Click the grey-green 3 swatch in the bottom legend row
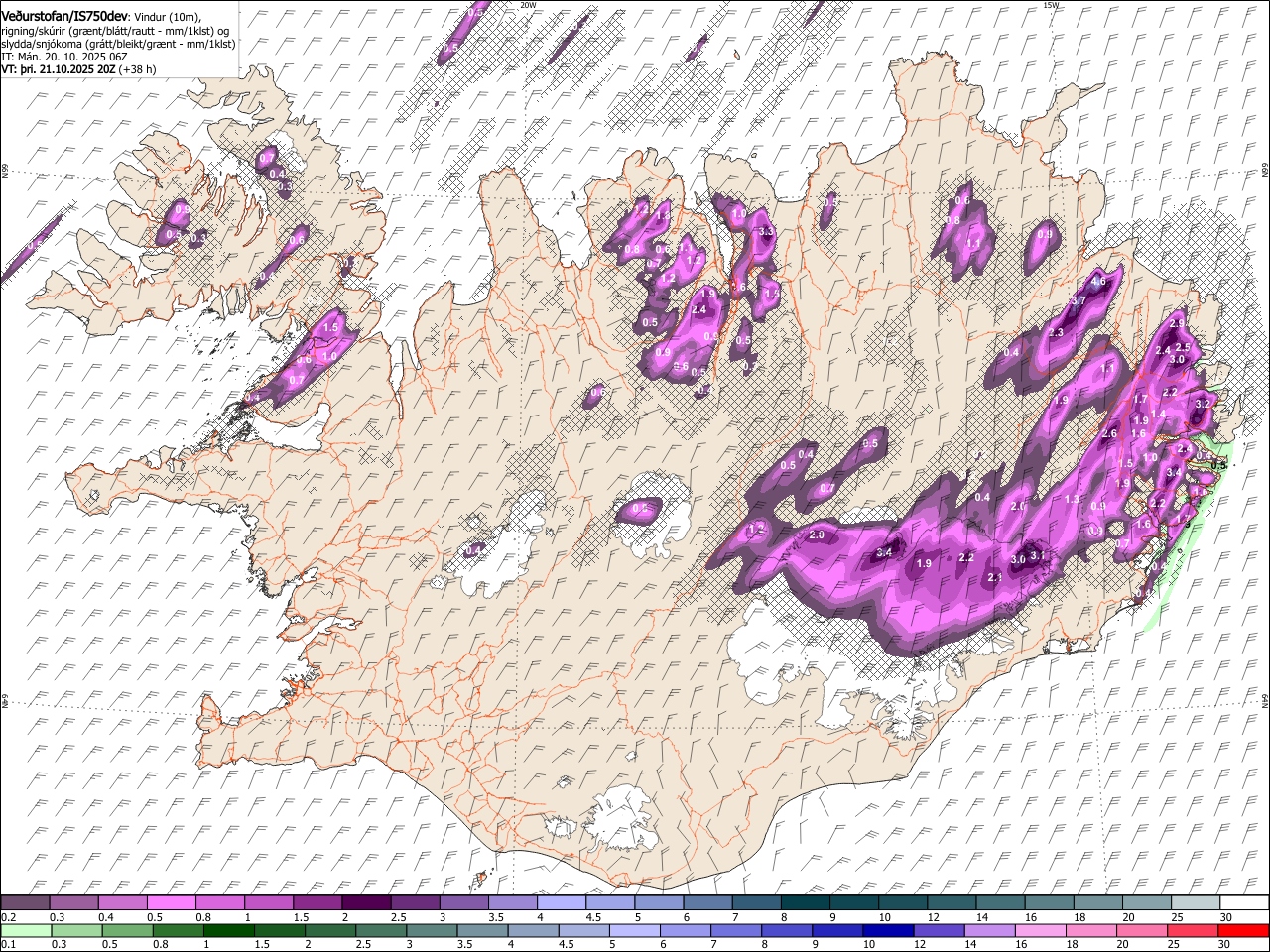Image resolution: width=1270 pixels, height=952 pixels. pos(432,930)
